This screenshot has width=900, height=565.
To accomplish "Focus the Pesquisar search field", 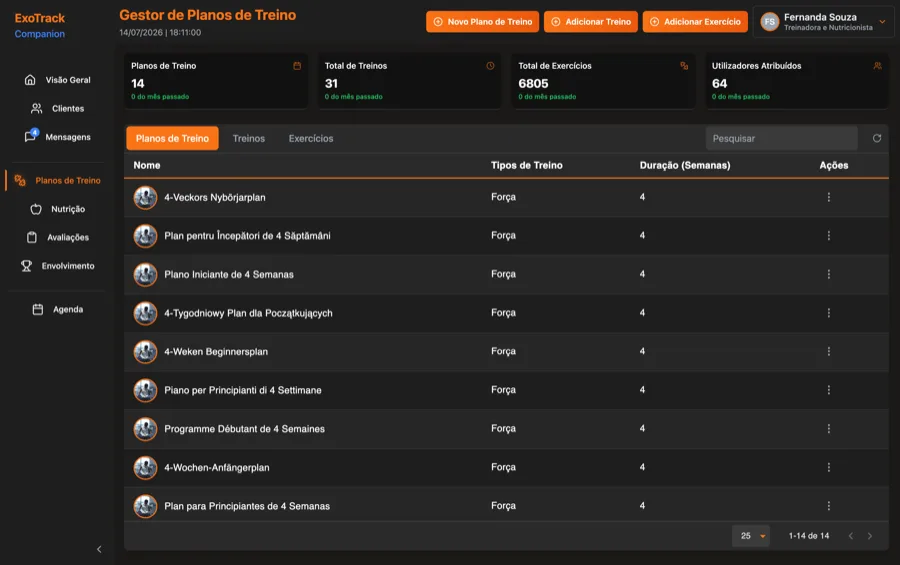I will [x=781, y=138].
